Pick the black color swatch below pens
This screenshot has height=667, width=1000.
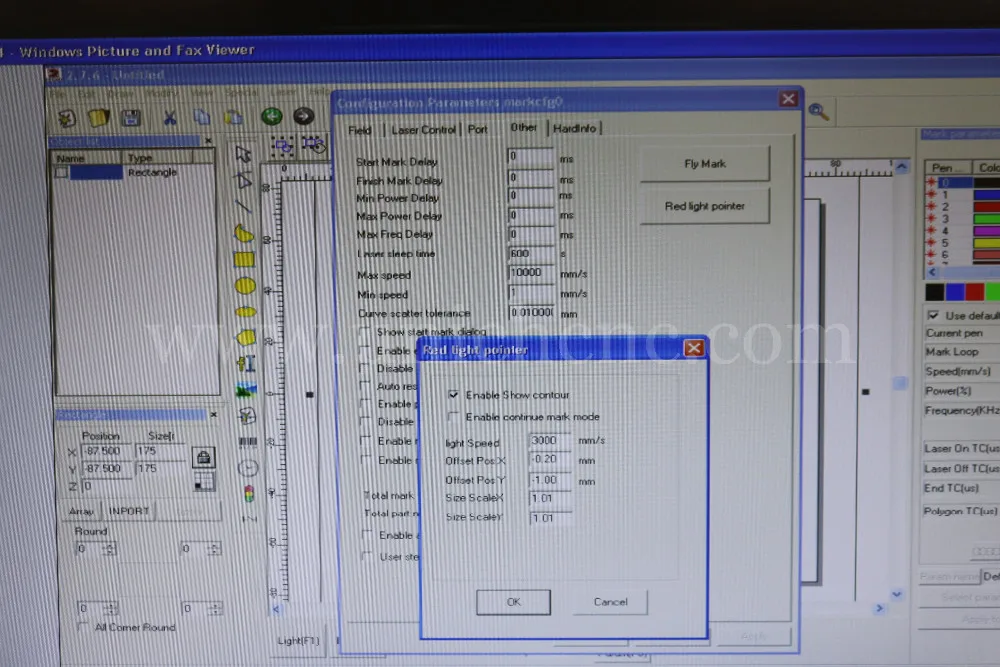point(934,292)
